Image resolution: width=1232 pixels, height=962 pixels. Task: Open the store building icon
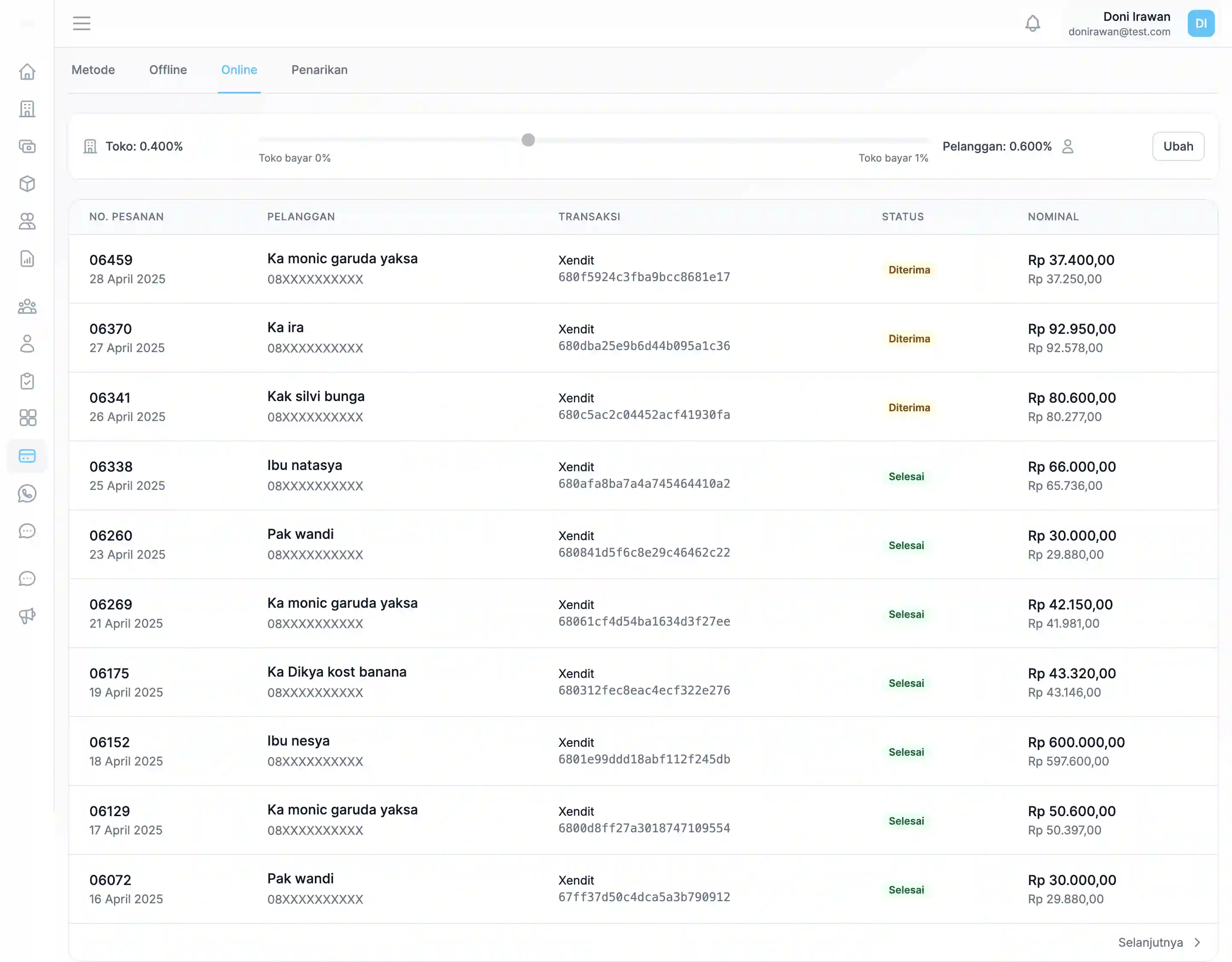27,109
